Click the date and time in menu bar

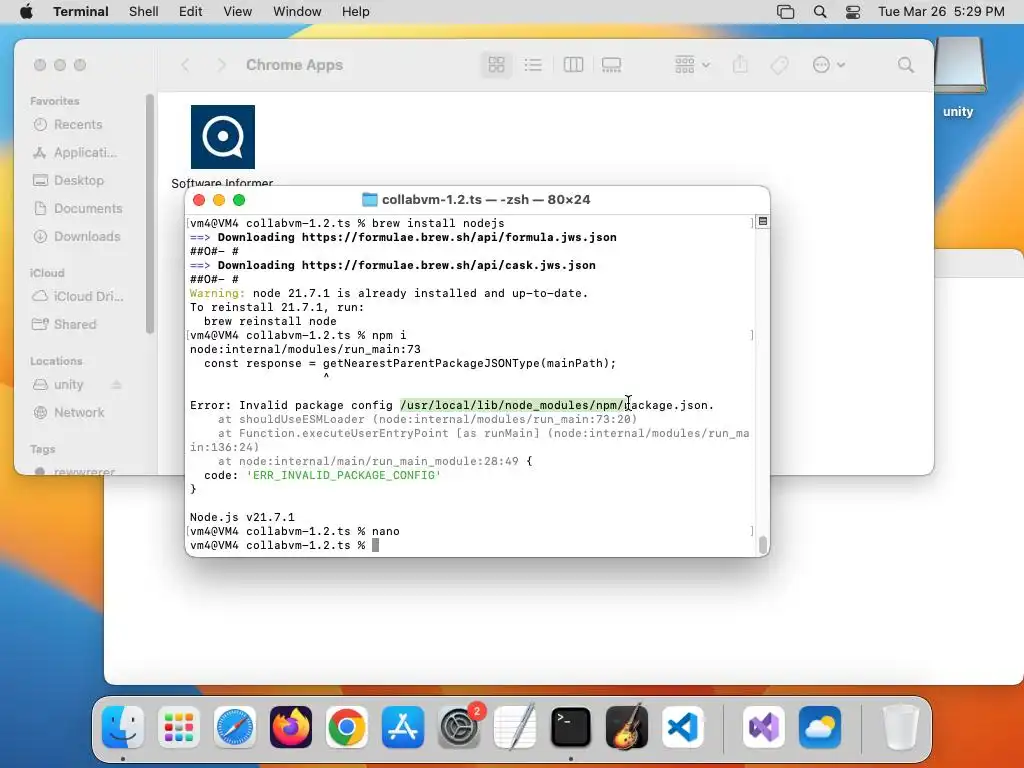(941, 12)
